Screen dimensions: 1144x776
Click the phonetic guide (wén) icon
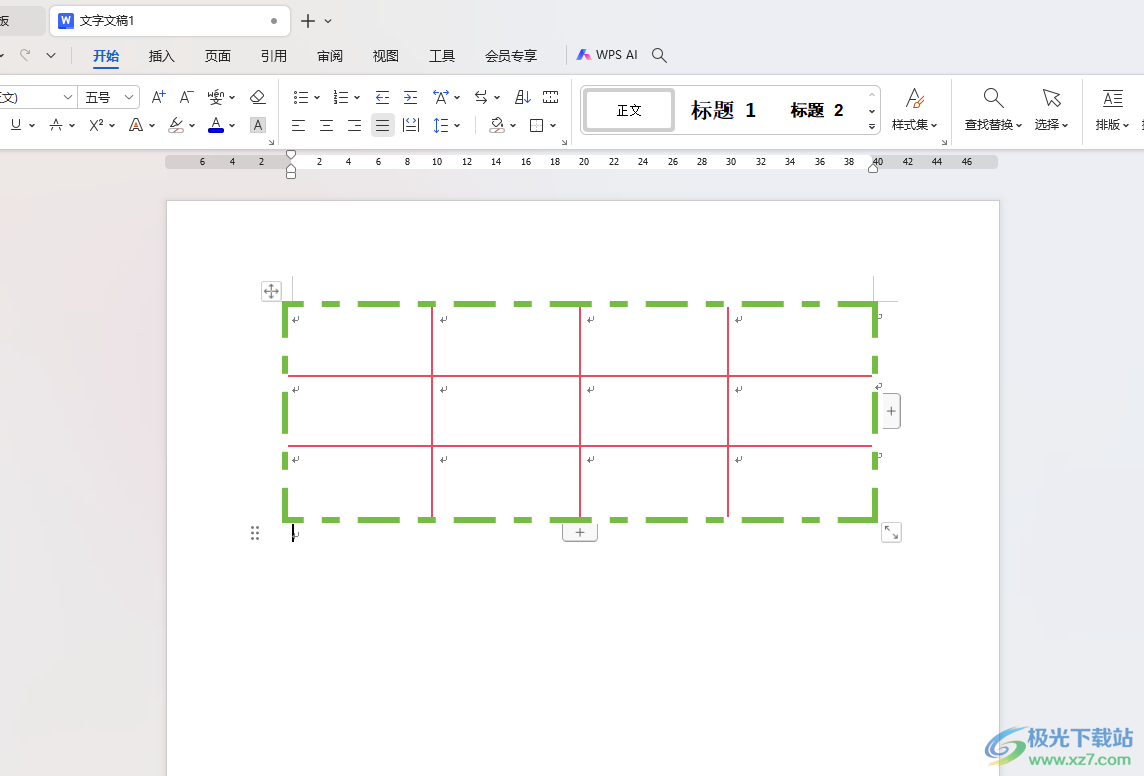216,97
